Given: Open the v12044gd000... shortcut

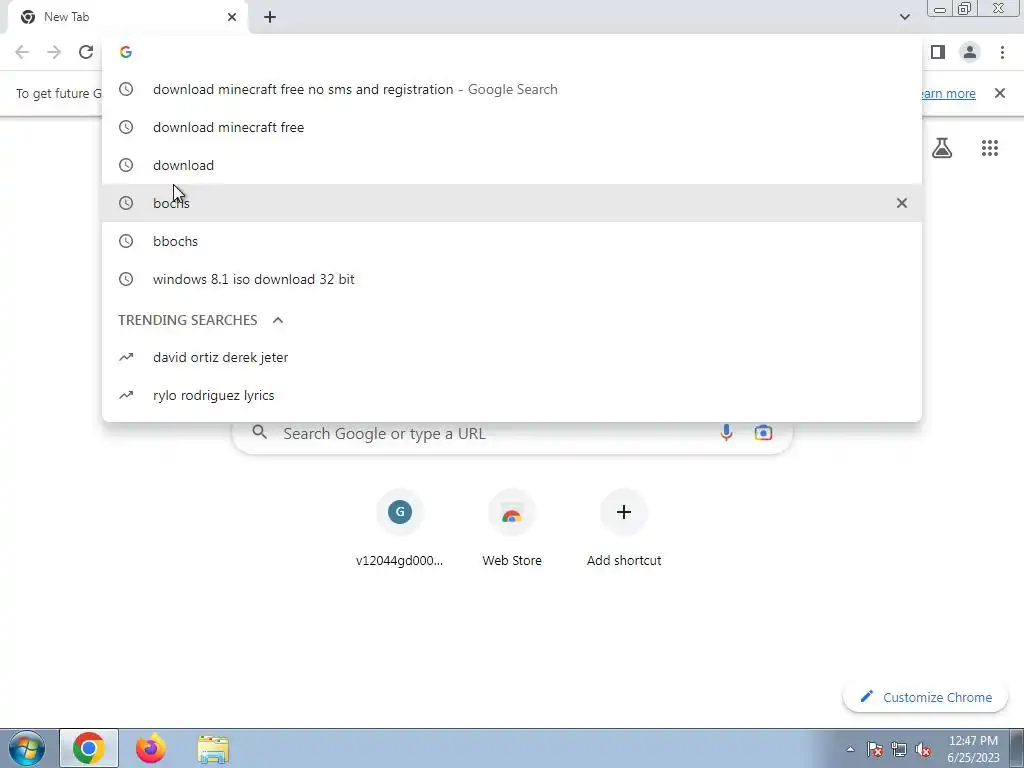Looking at the screenshot, I should pos(400,529).
